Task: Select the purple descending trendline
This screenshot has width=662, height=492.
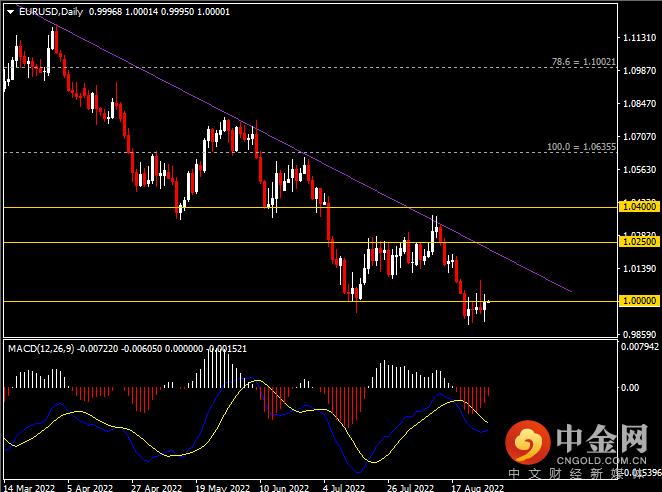Action: (x=293, y=148)
